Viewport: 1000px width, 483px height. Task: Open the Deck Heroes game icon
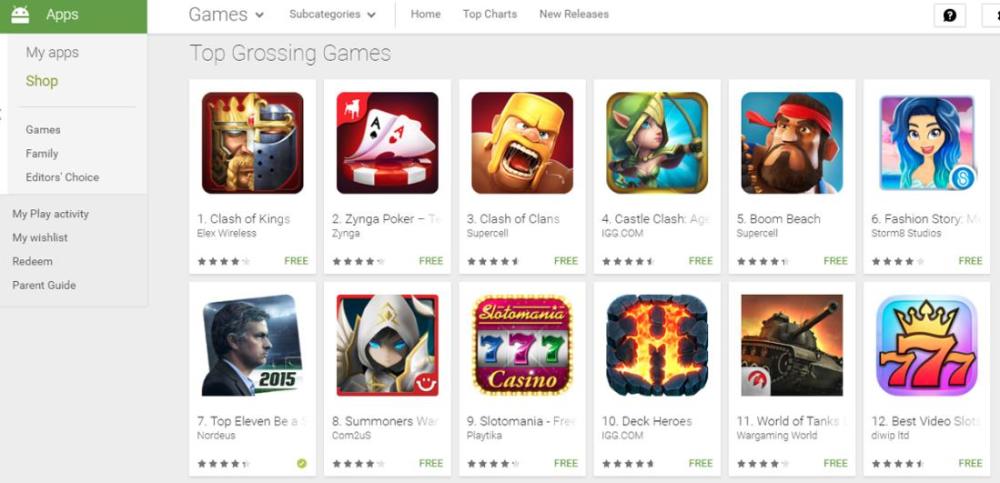coord(657,345)
